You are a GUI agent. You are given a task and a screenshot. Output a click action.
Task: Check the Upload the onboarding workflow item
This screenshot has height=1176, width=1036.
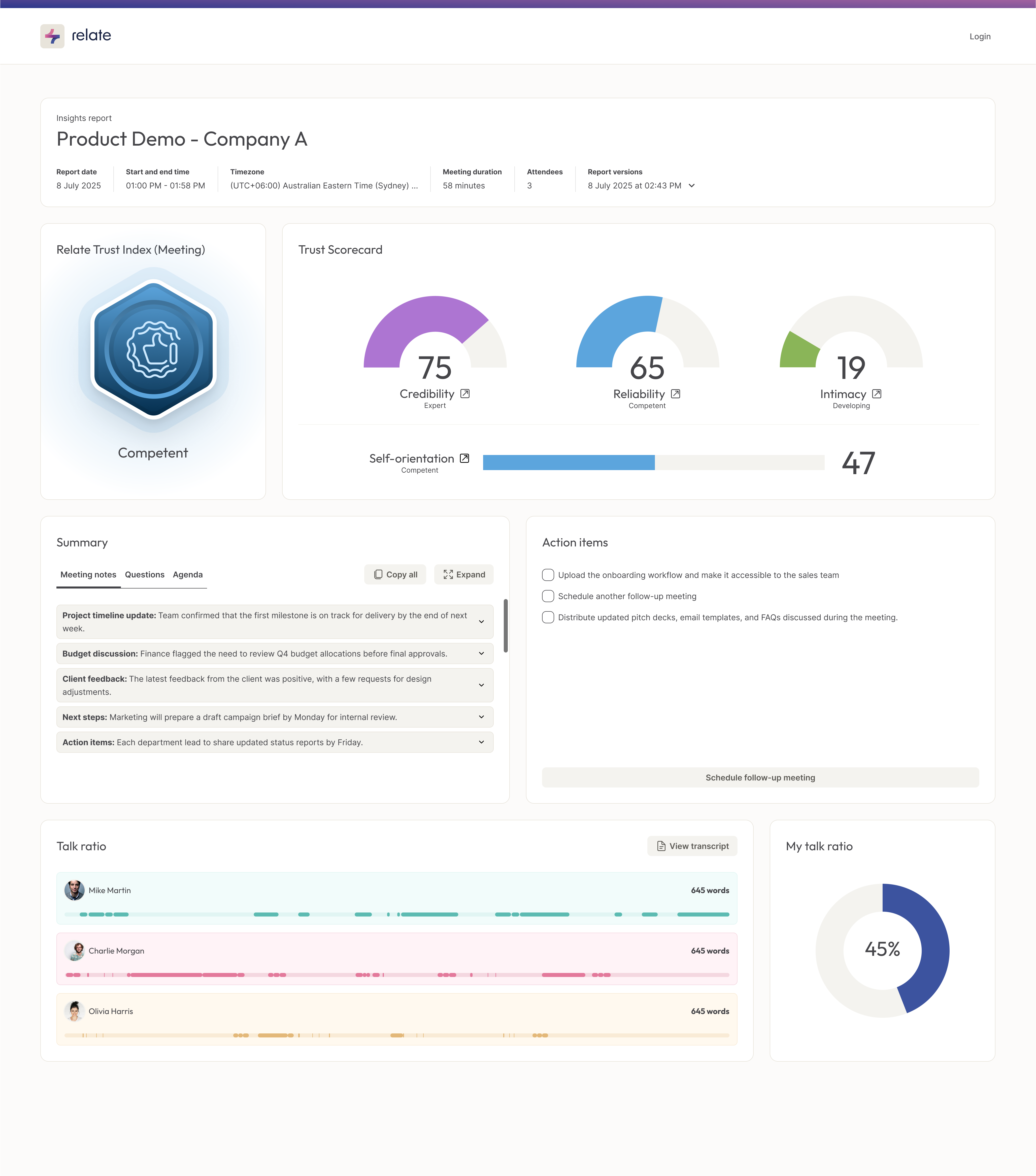tap(548, 575)
